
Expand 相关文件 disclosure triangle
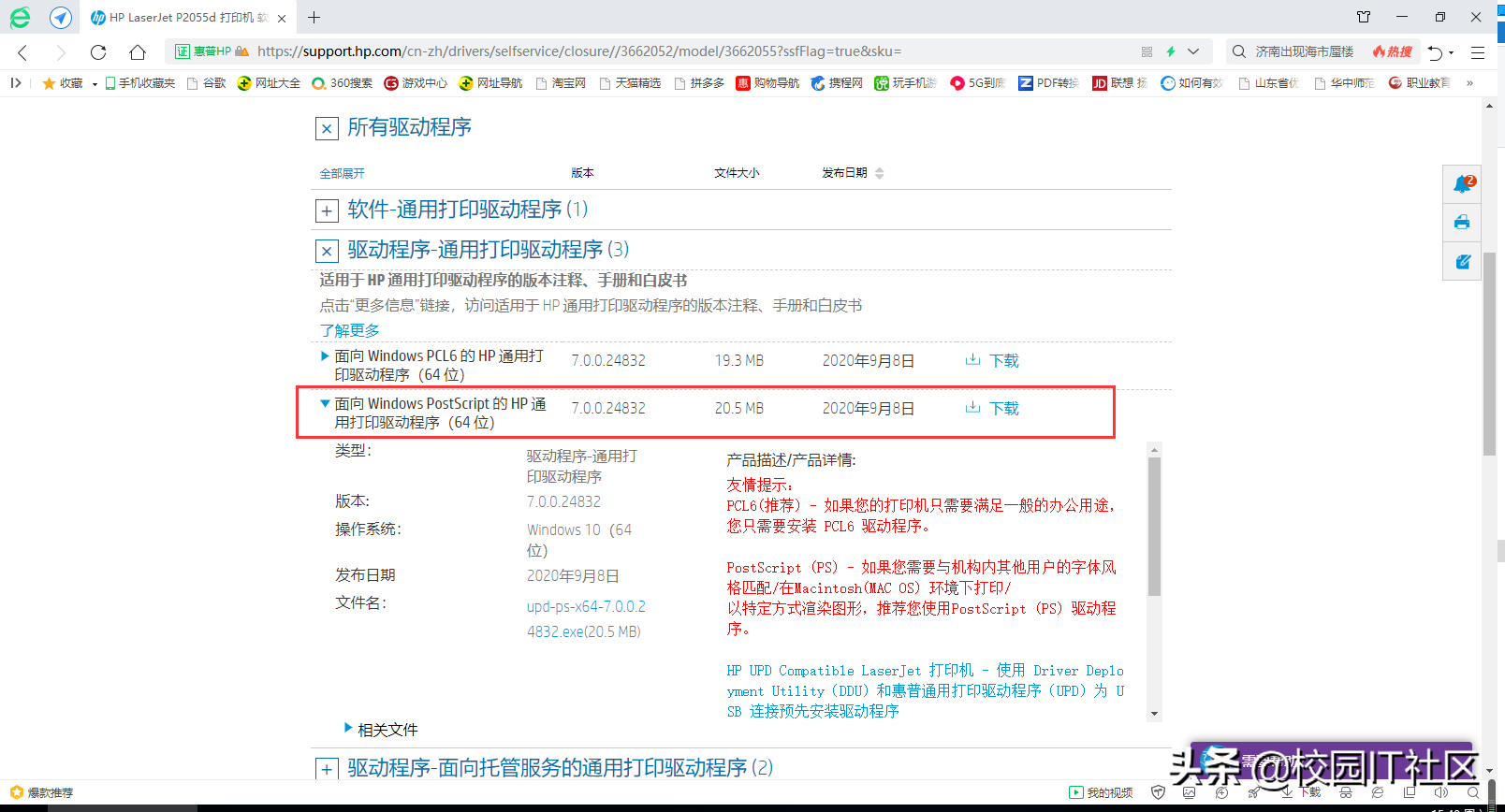[348, 728]
